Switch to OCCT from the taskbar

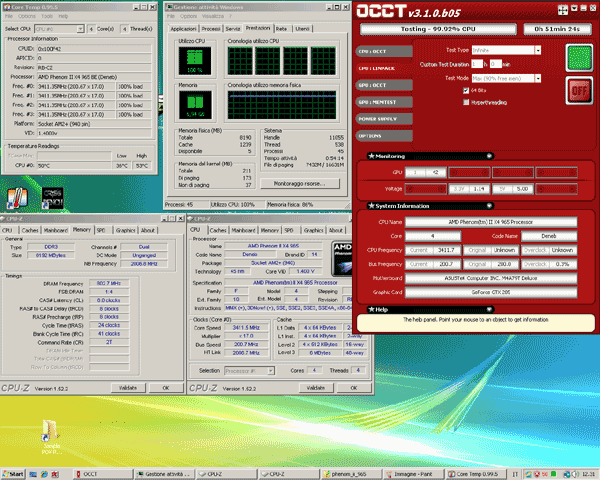coord(102,474)
